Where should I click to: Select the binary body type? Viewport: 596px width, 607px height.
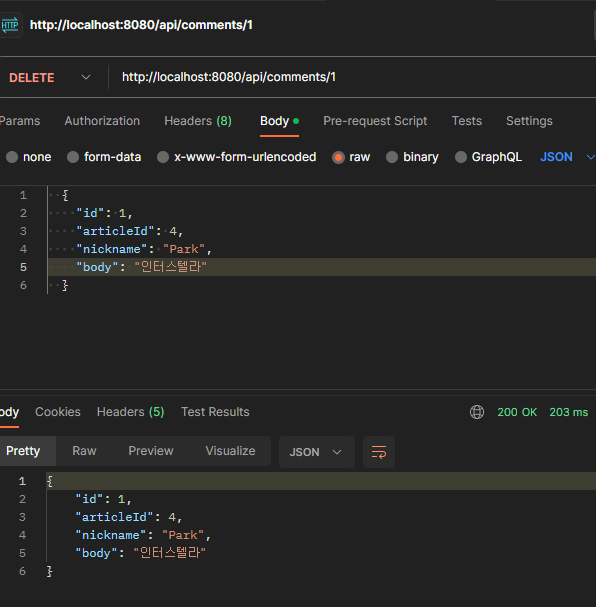[392, 157]
